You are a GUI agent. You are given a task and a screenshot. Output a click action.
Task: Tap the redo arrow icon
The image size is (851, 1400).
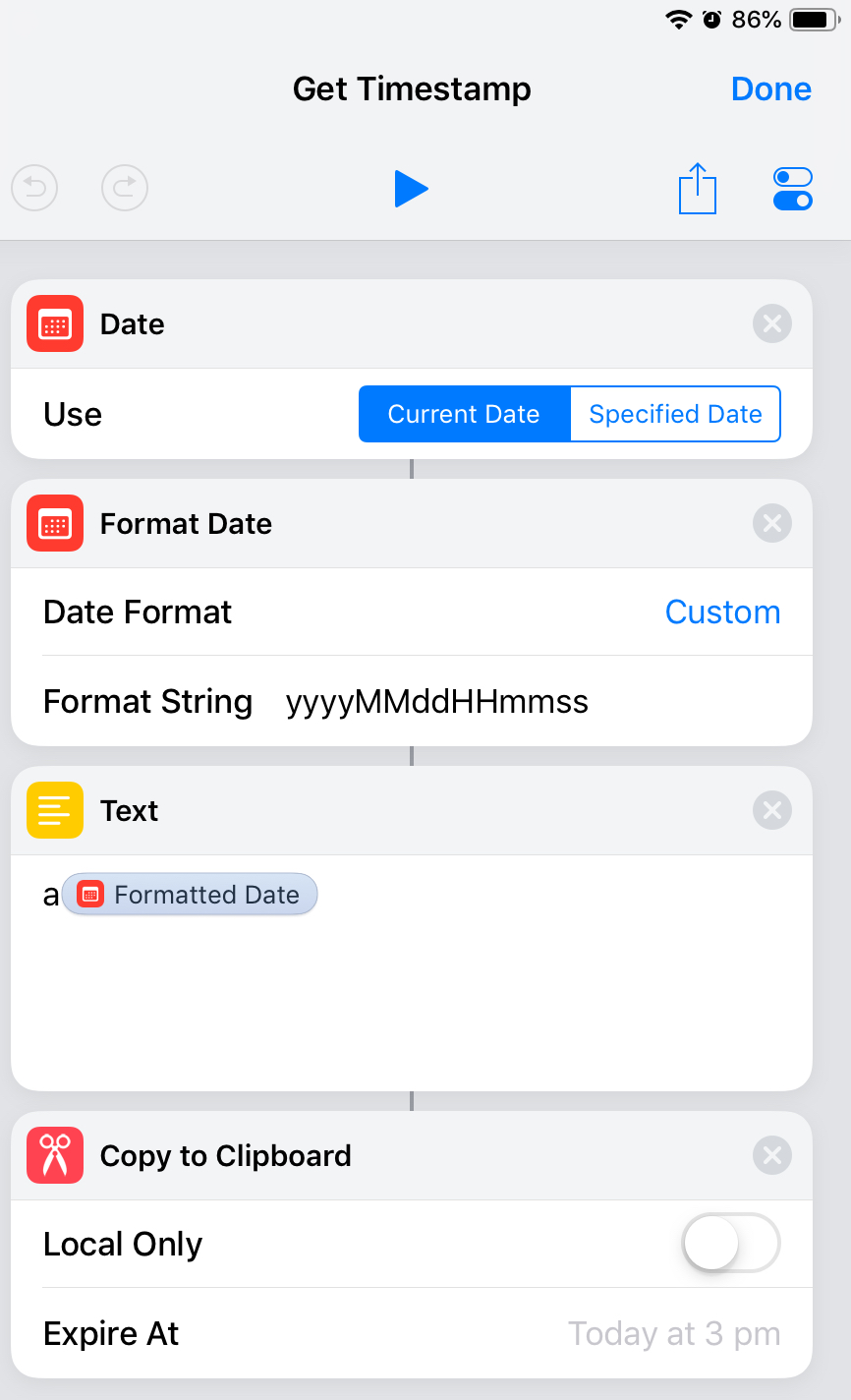(x=125, y=188)
